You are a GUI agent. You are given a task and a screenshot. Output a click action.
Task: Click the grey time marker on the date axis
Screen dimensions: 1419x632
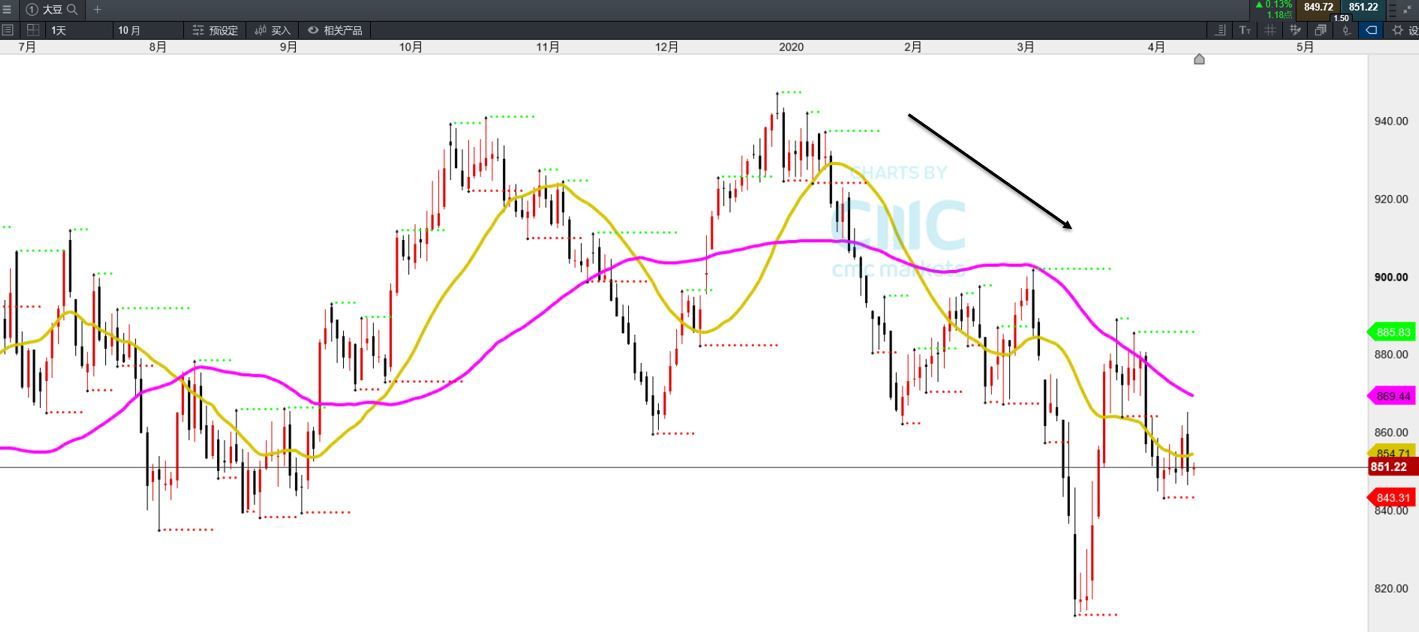pyautogui.click(x=1199, y=59)
